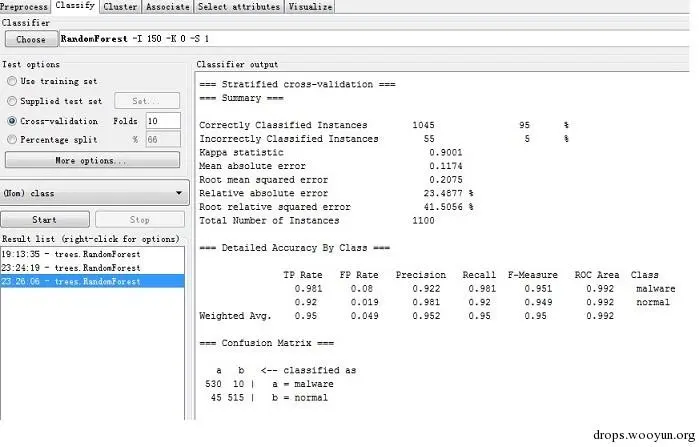Click the ROC Area column header

597,275
